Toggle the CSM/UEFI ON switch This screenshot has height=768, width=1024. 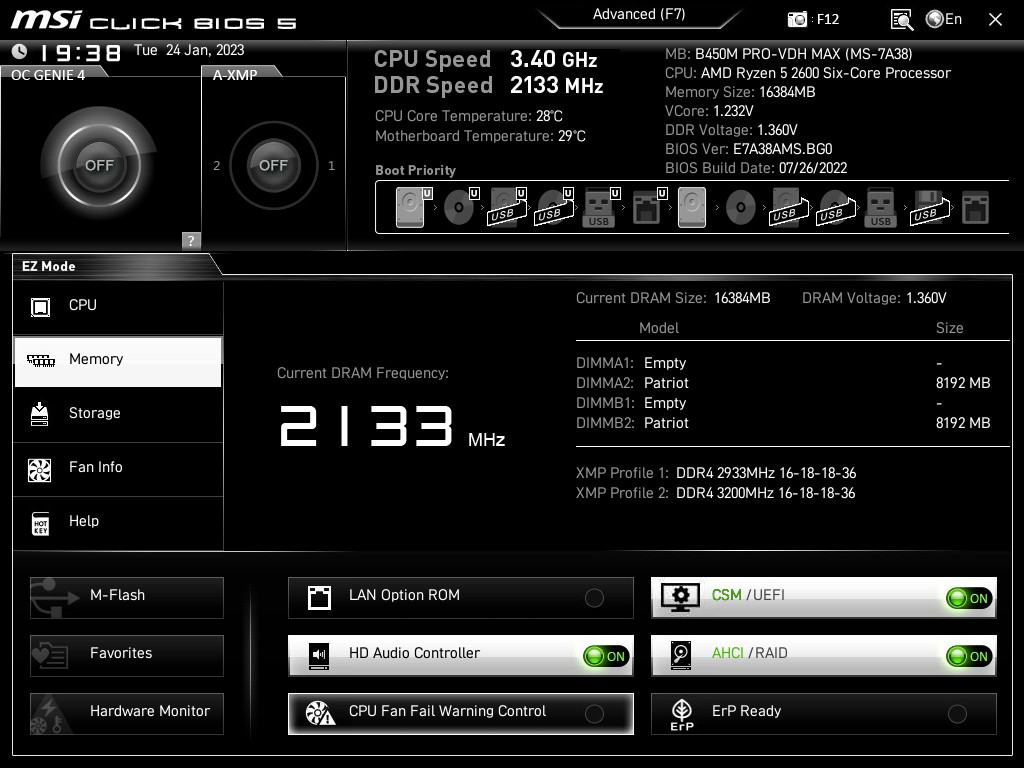pos(969,598)
